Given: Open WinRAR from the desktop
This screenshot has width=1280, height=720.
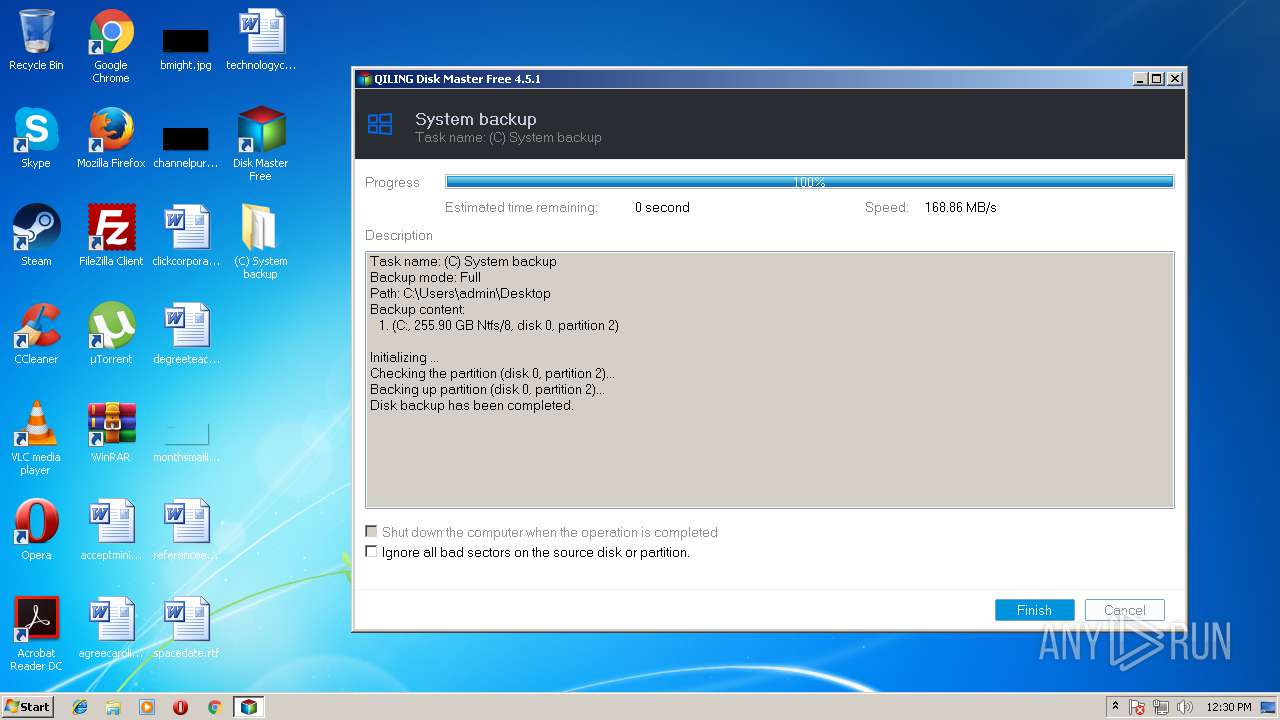Looking at the screenshot, I should pyautogui.click(x=111, y=432).
